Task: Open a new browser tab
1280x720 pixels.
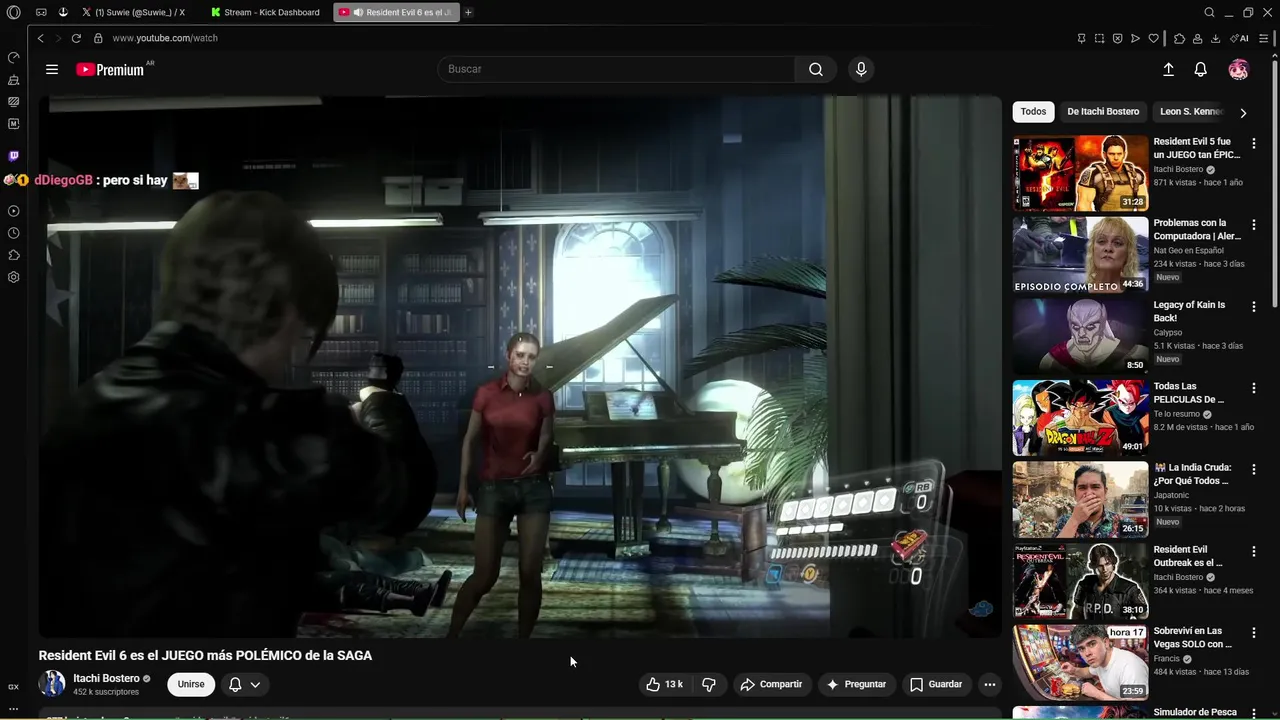Action: (x=468, y=12)
